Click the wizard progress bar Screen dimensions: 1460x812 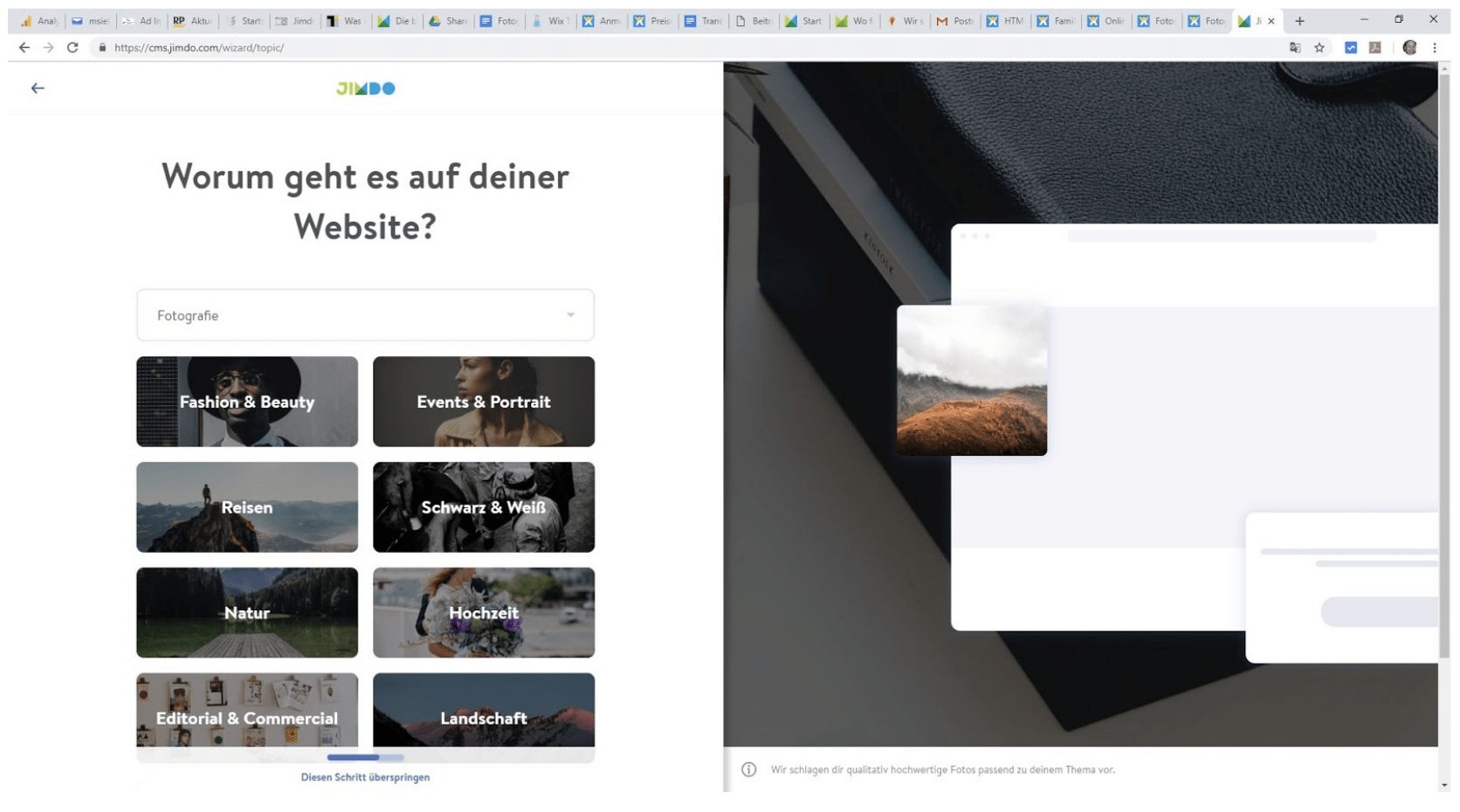point(365,757)
